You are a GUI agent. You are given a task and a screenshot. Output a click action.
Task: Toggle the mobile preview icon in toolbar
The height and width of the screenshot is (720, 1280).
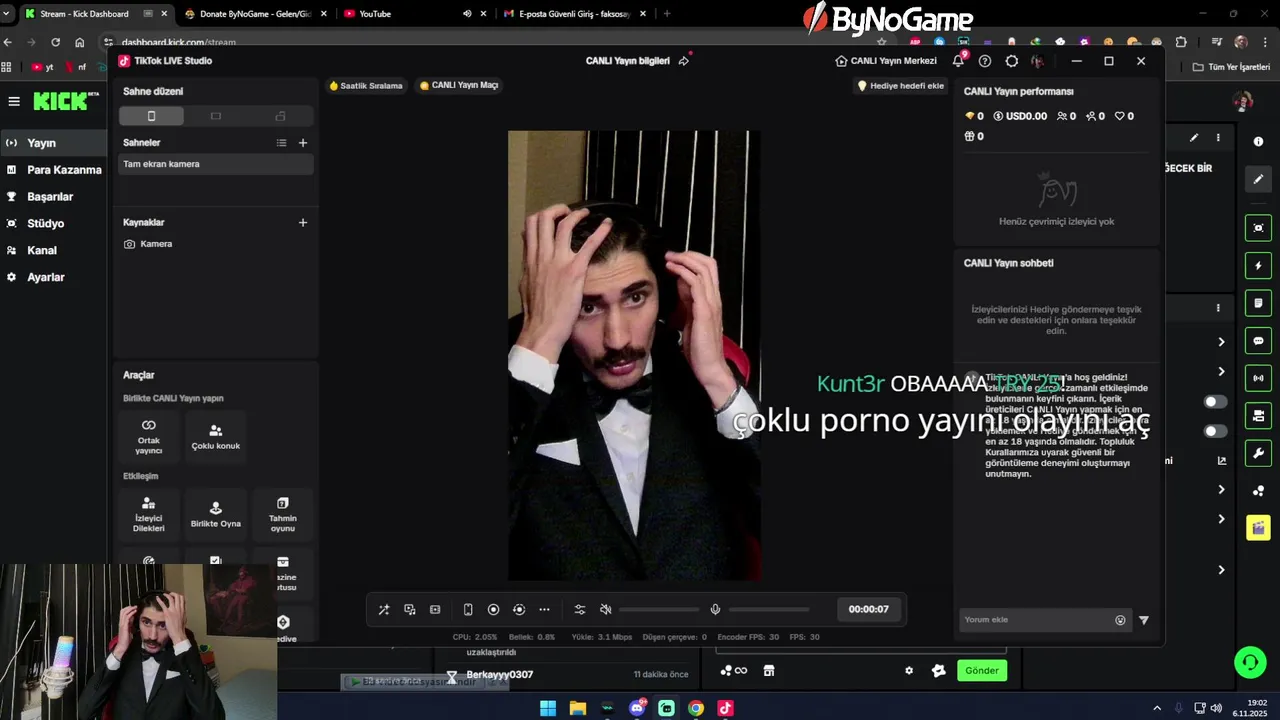click(468, 609)
